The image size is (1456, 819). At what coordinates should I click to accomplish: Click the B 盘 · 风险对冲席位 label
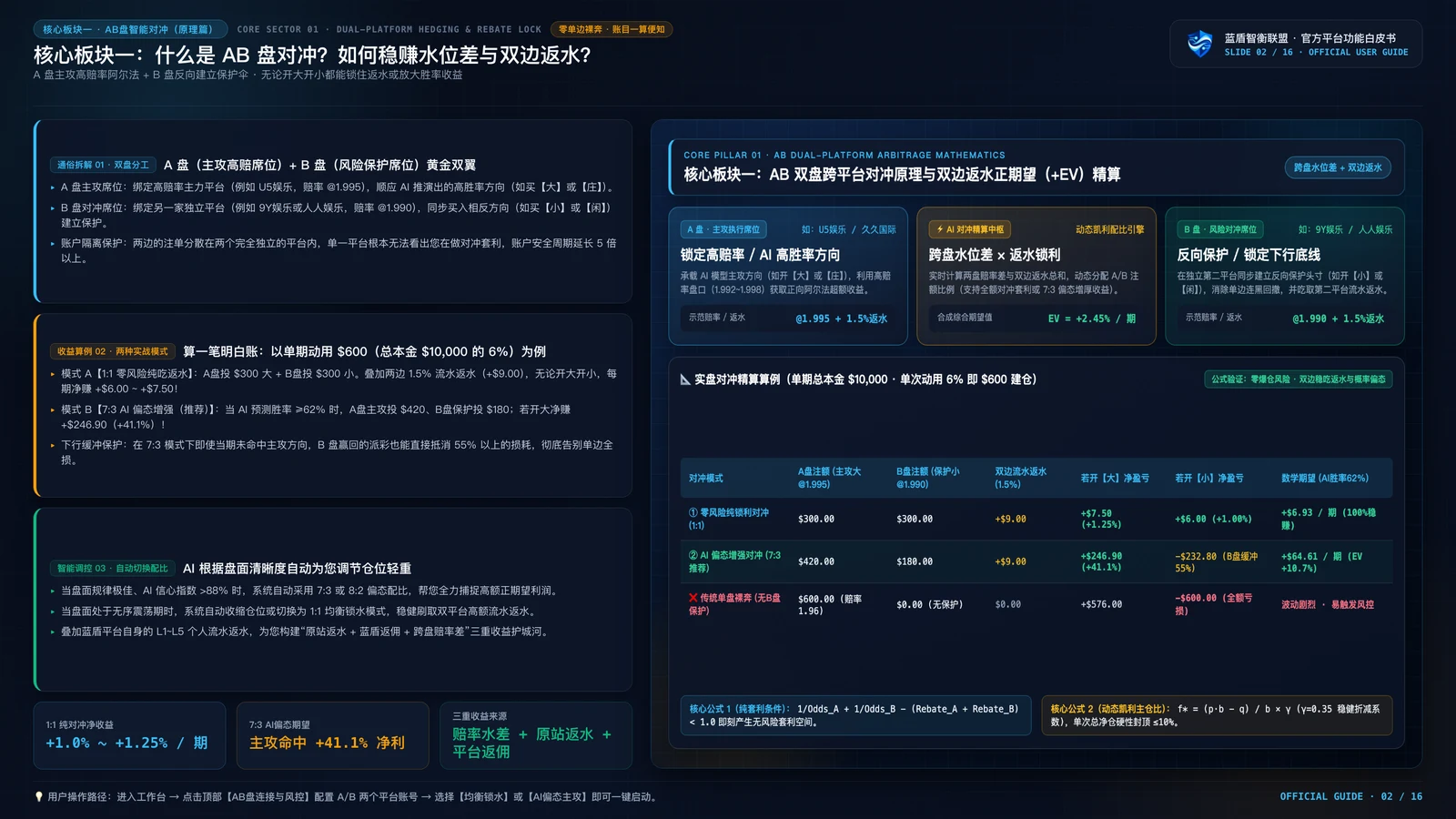(x=1220, y=229)
